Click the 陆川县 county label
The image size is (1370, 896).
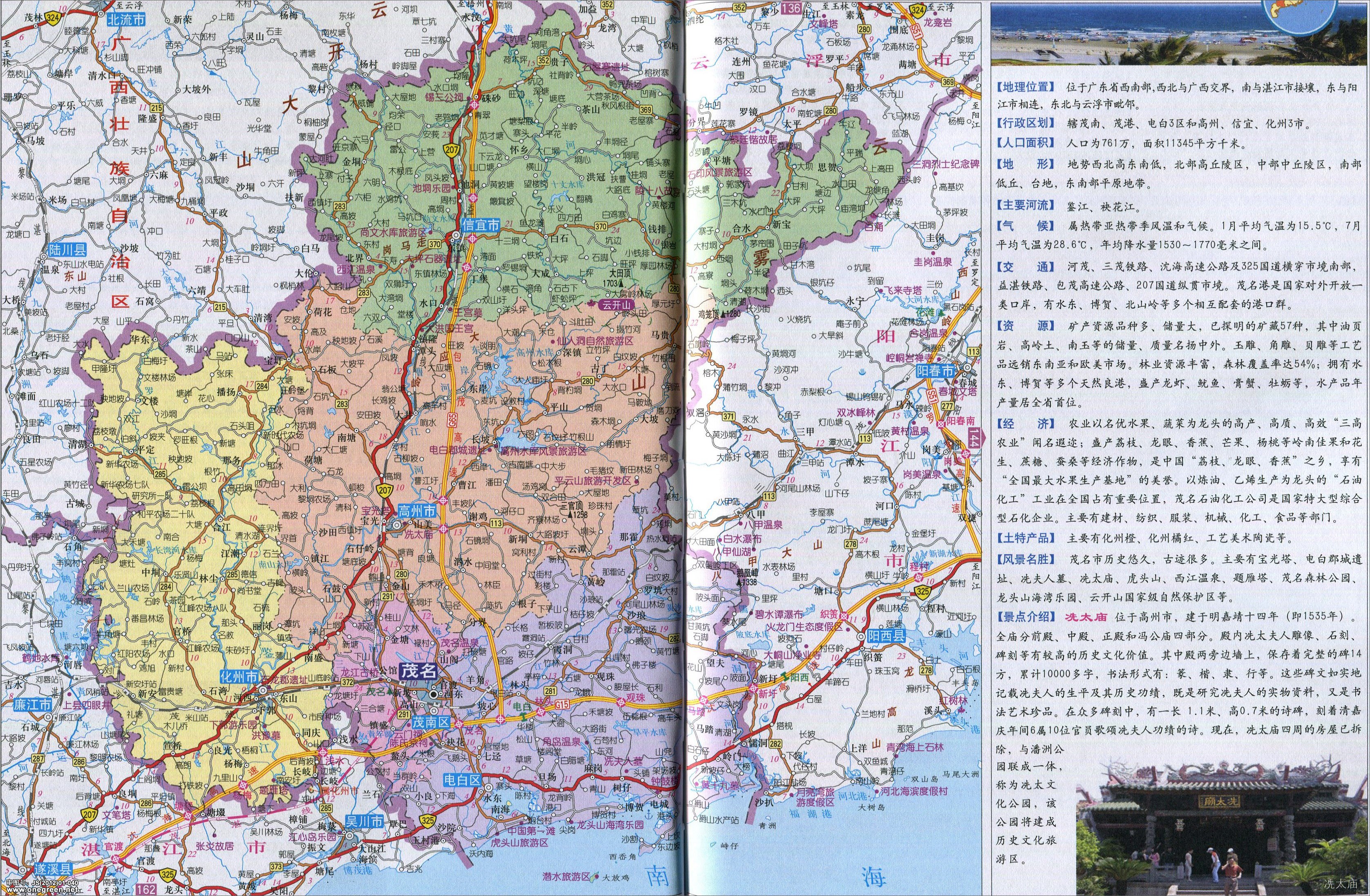(x=67, y=250)
